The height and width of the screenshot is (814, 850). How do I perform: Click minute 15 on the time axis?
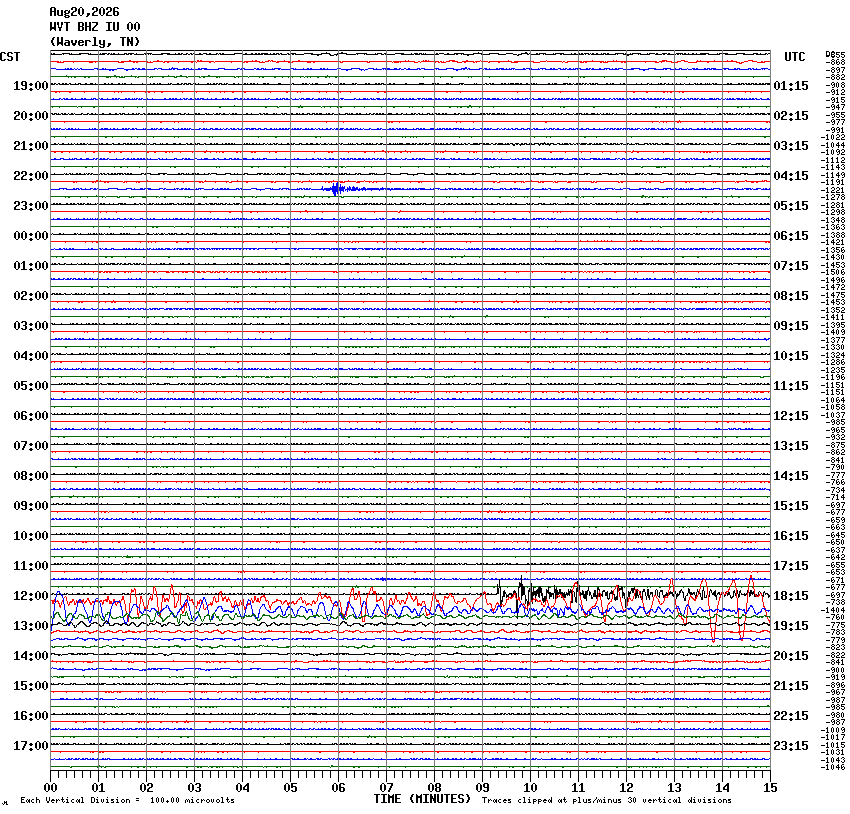click(770, 787)
